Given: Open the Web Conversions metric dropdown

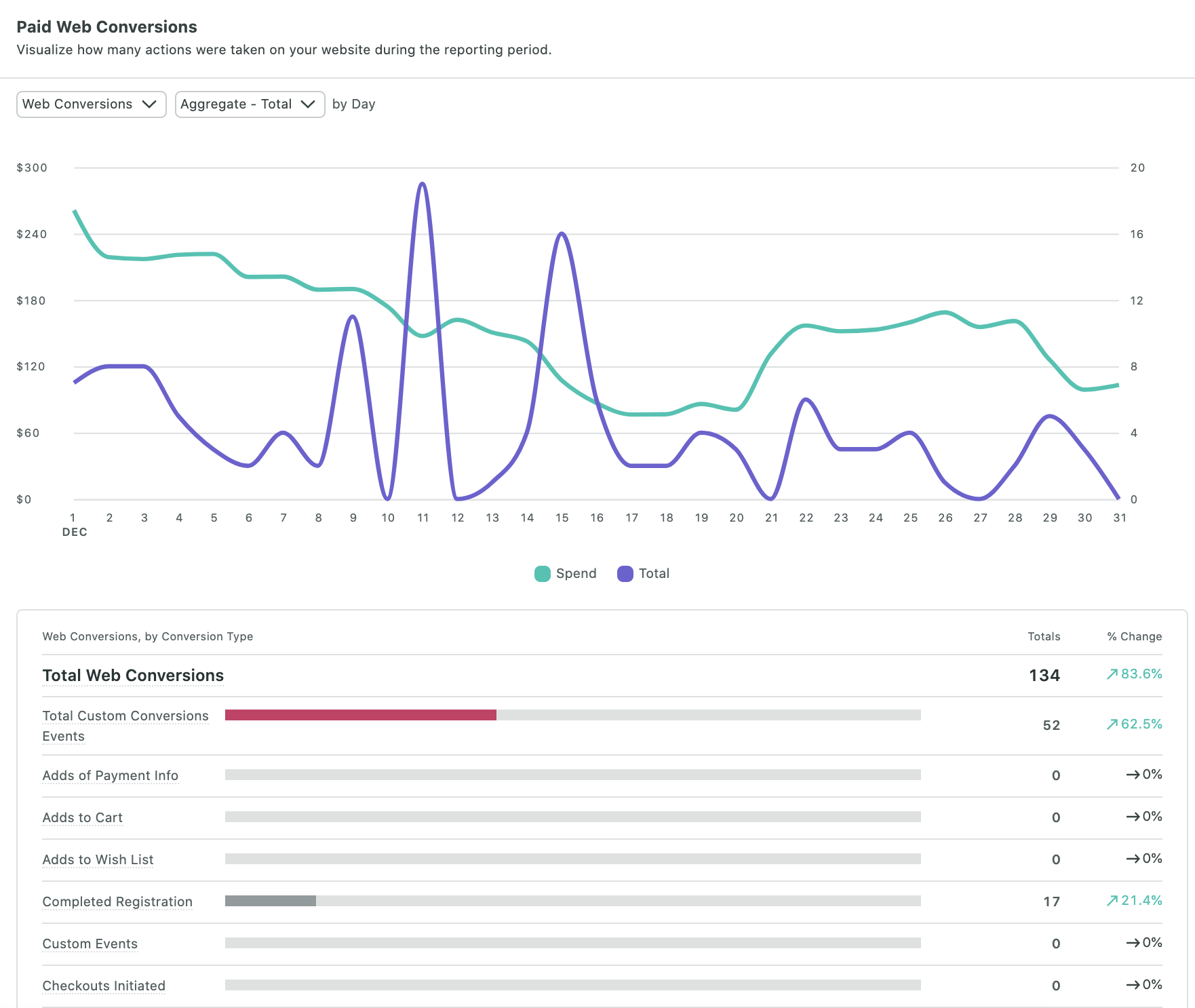Looking at the screenshot, I should pos(91,104).
